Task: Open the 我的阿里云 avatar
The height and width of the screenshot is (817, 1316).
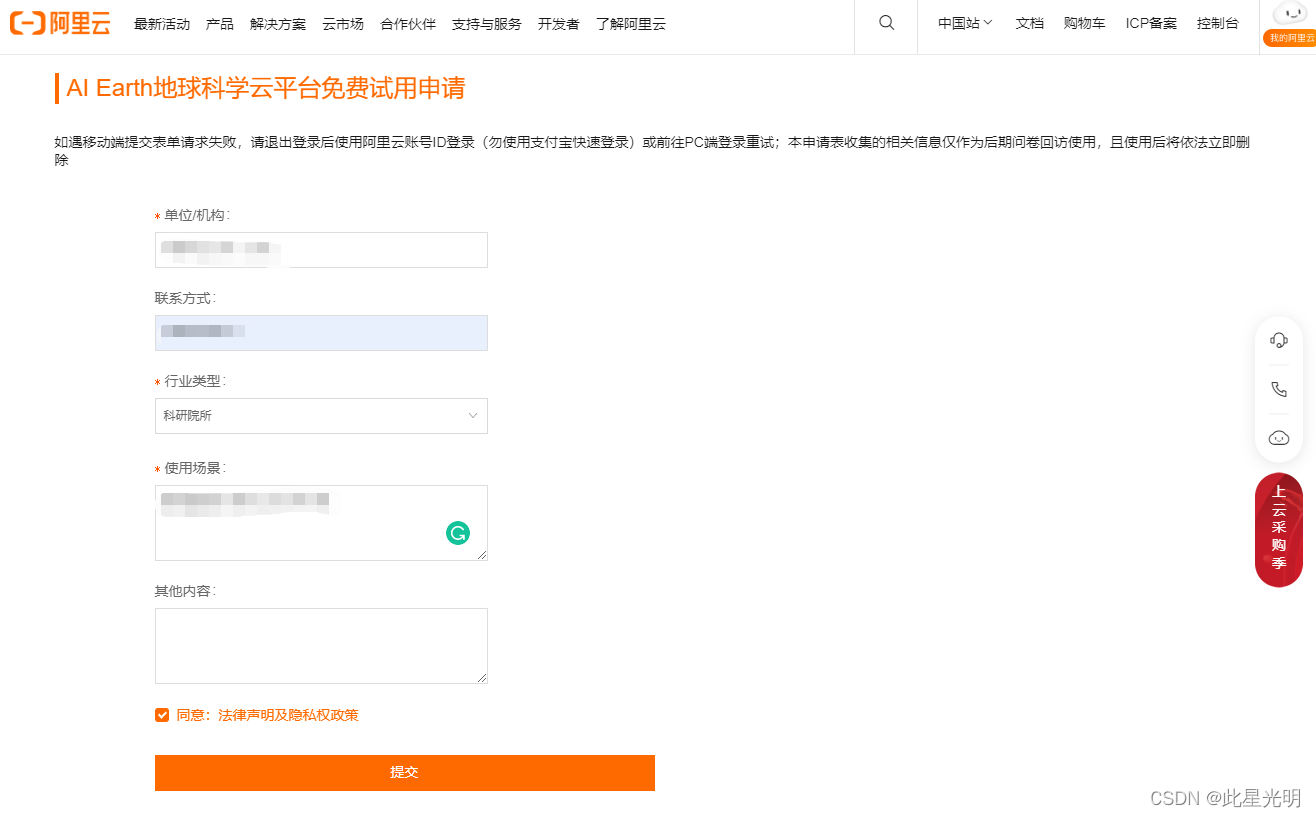Action: 1289,24
